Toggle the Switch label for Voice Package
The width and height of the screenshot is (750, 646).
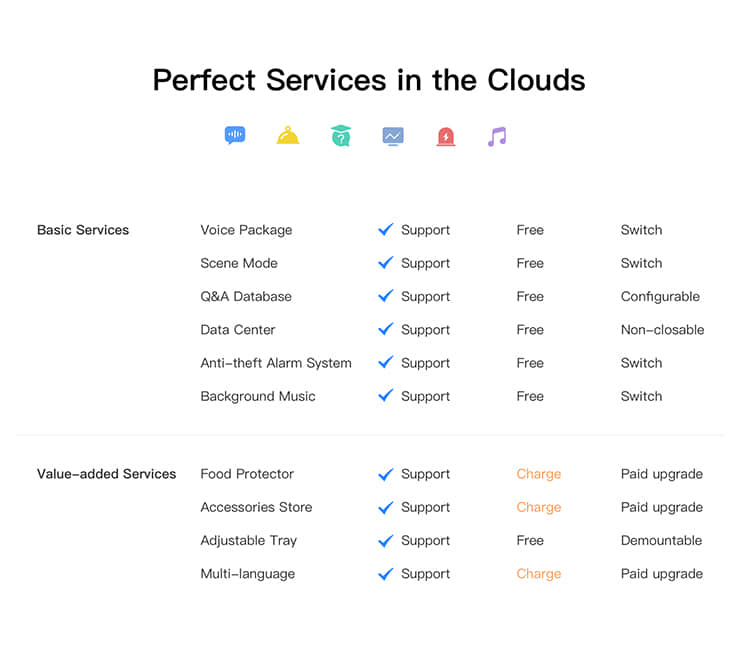pos(641,230)
